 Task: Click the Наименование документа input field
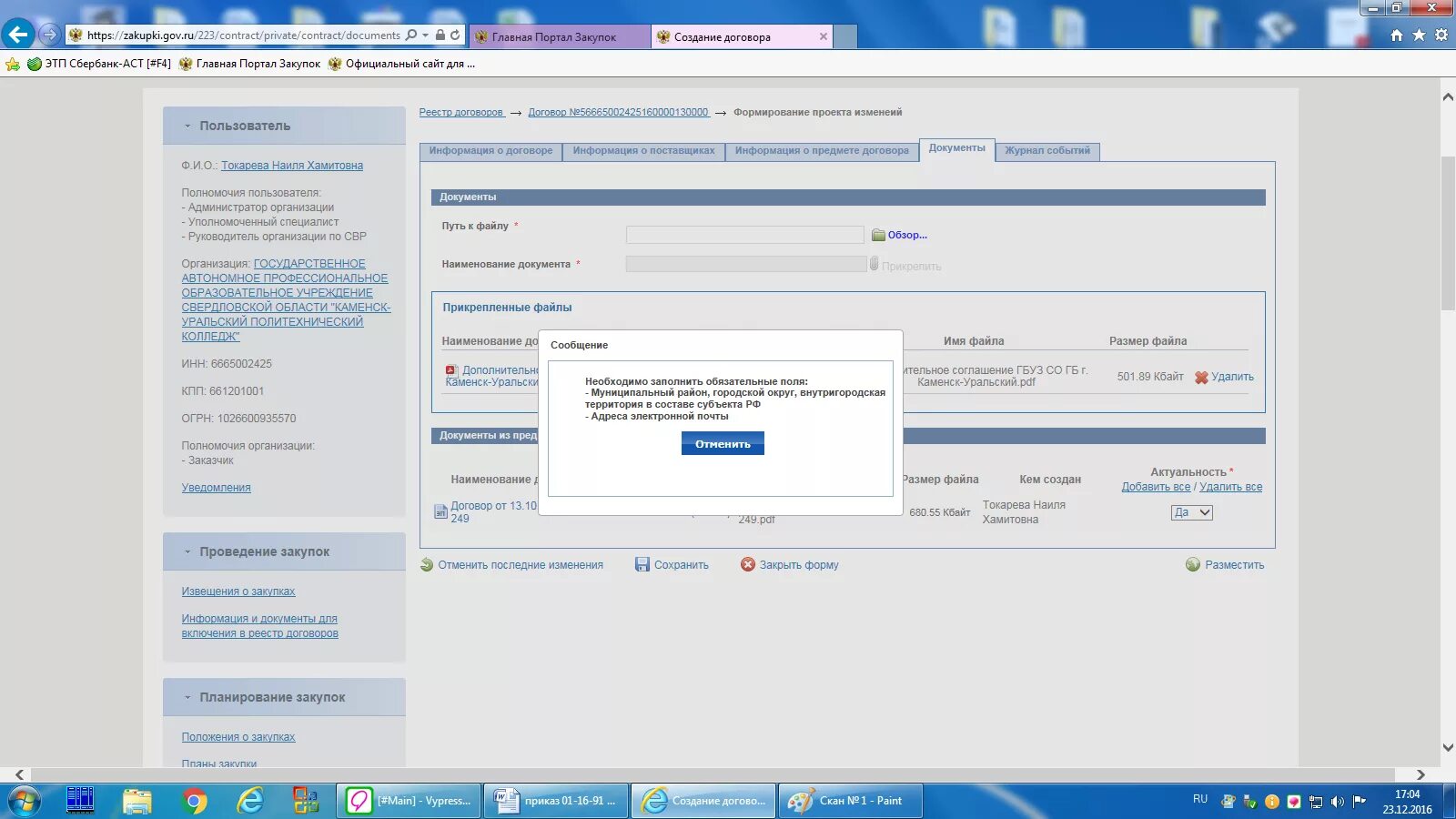(746, 264)
